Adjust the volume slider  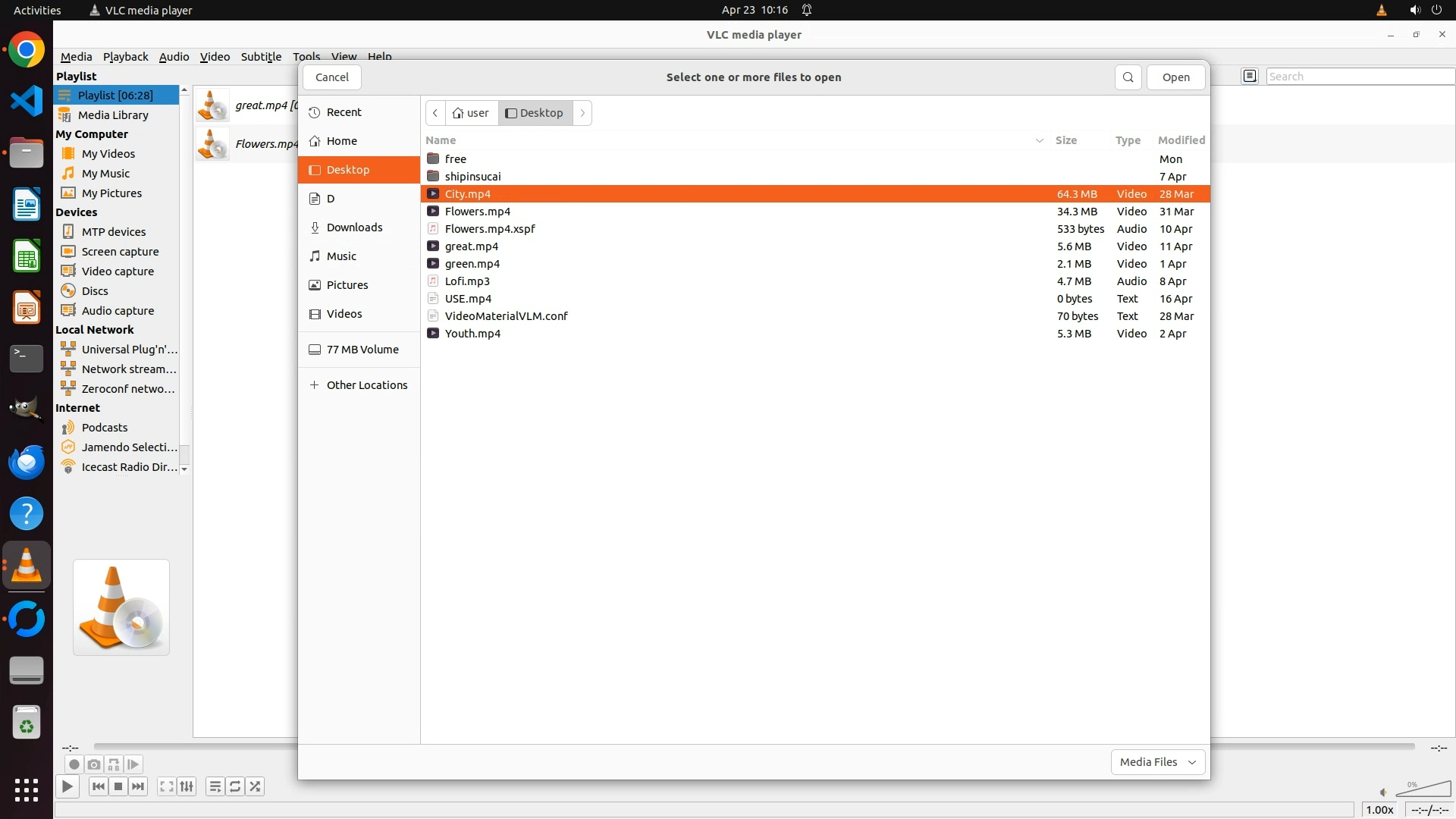1423,790
